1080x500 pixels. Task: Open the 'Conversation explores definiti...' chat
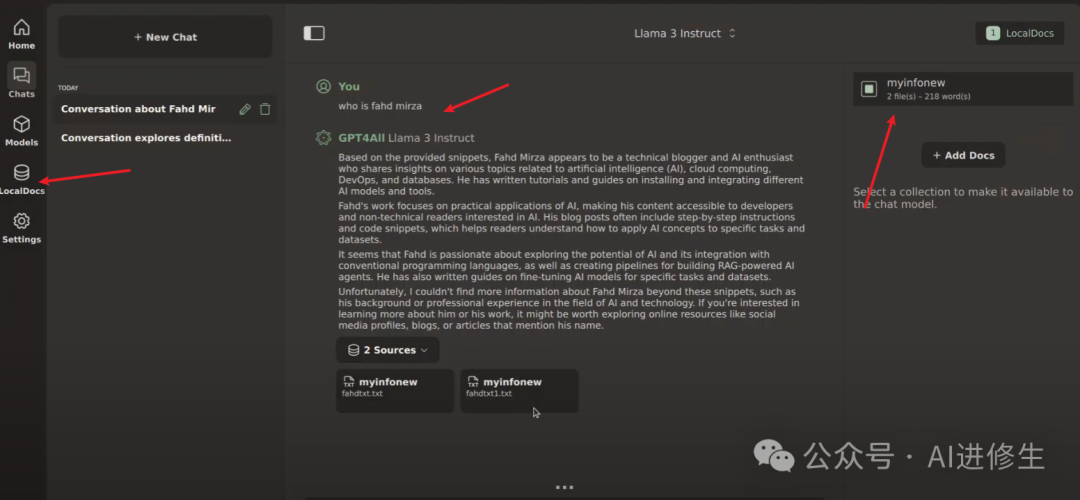pyautogui.click(x=146, y=138)
